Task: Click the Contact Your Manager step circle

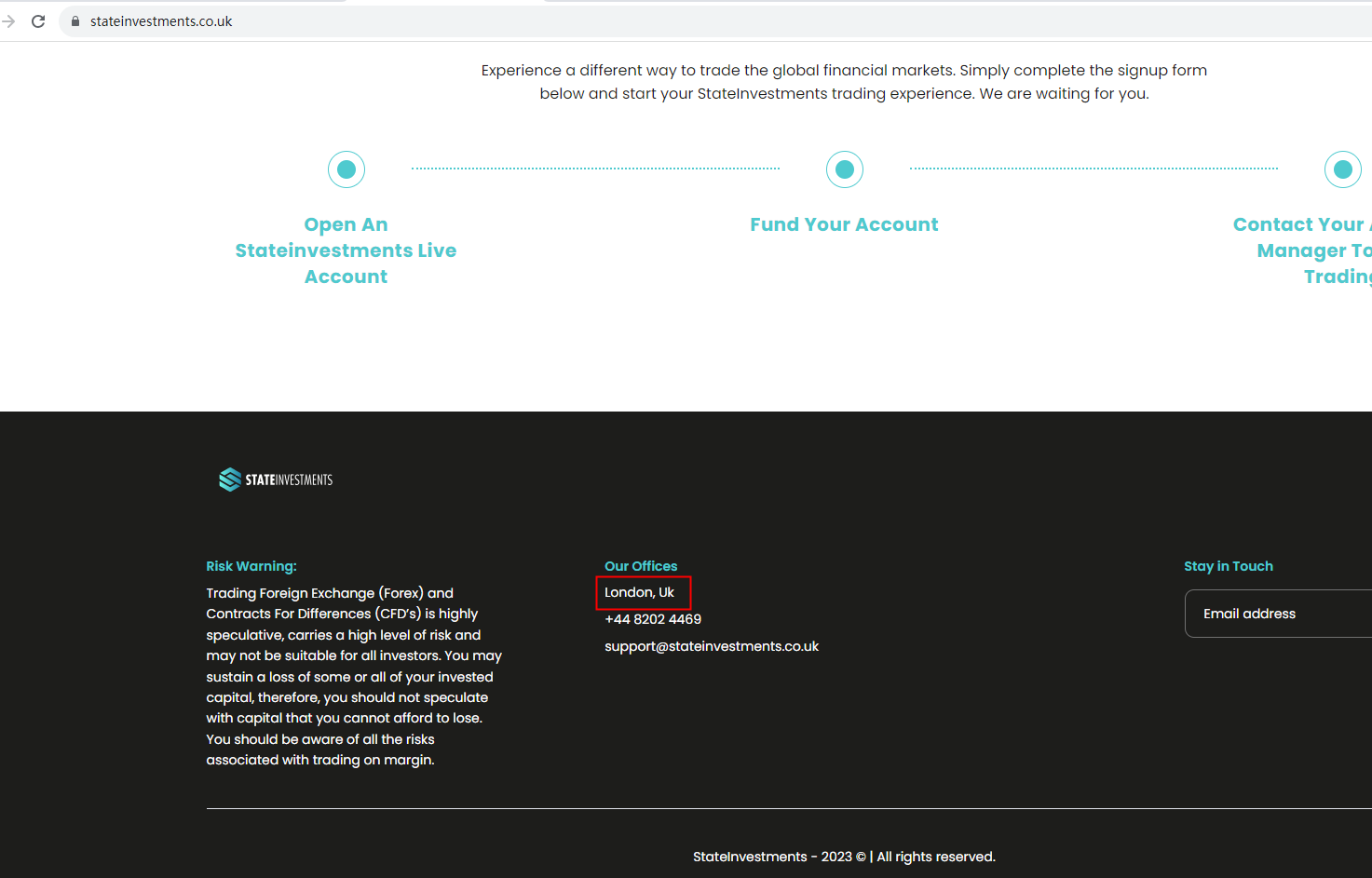Action: [1343, 169]
